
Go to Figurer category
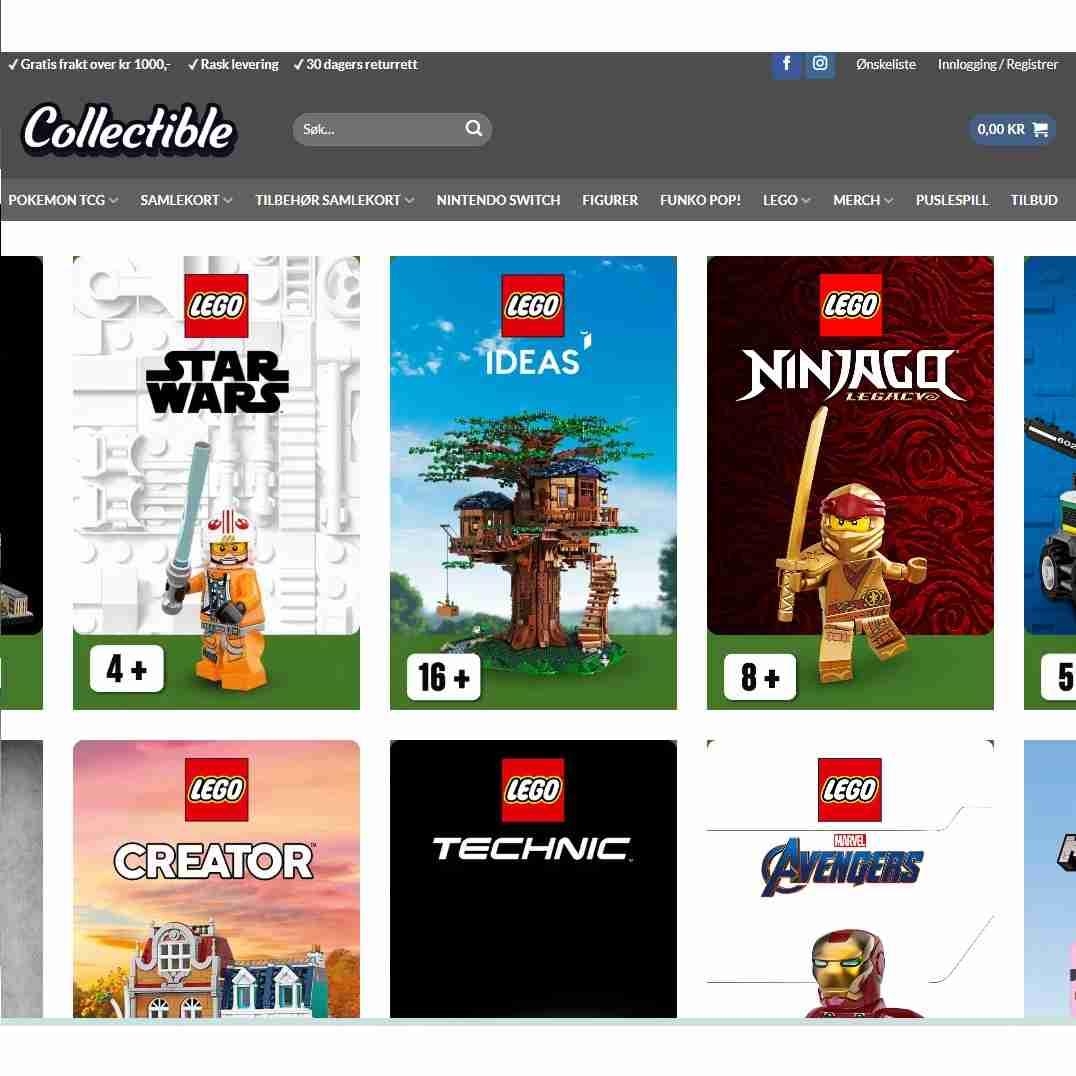(x=610, y=200)
